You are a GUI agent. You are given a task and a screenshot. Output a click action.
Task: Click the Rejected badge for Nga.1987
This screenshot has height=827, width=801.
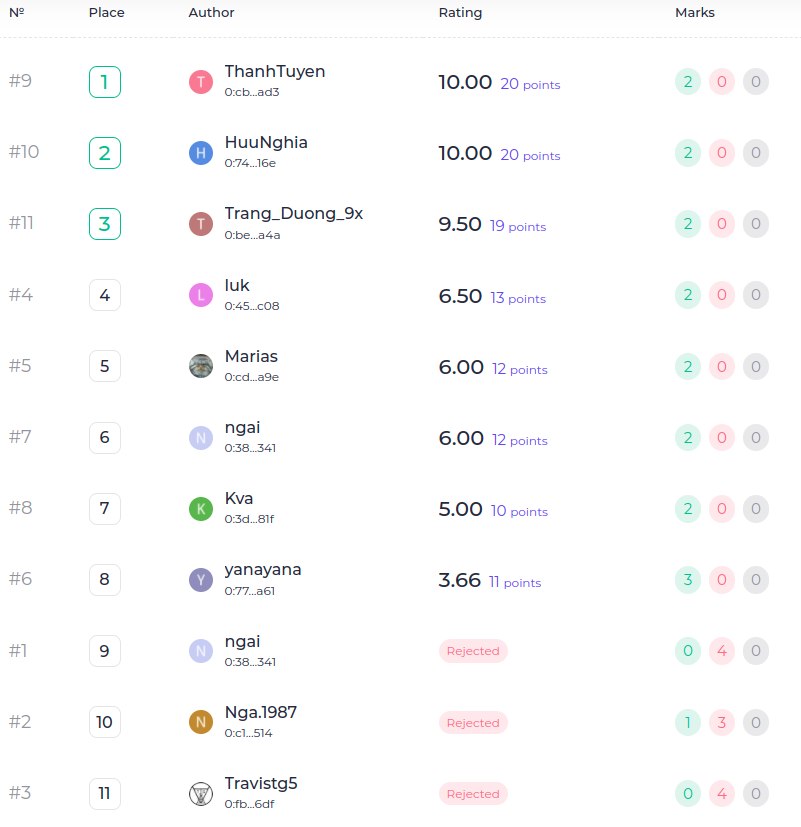pos(473,722)
